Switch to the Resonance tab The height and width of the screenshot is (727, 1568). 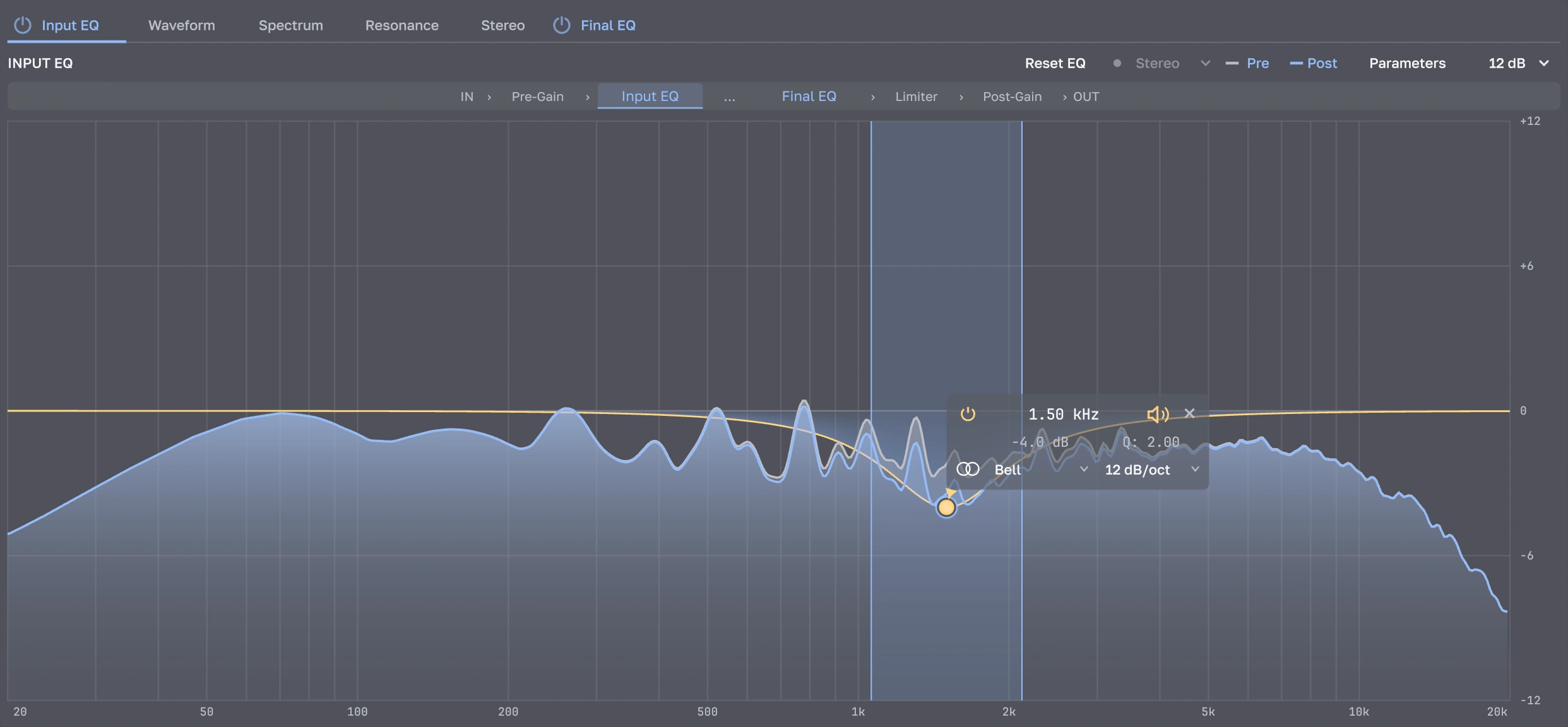click(401, 25)
